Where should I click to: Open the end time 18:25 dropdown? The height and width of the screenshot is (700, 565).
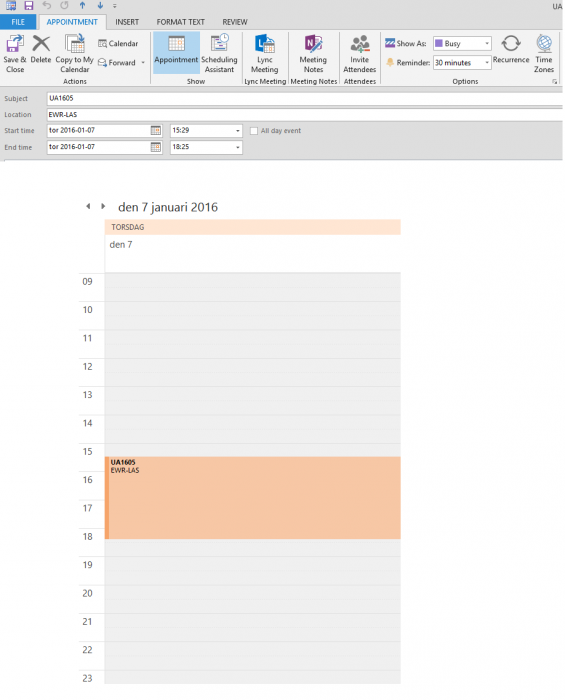(238, 147)
